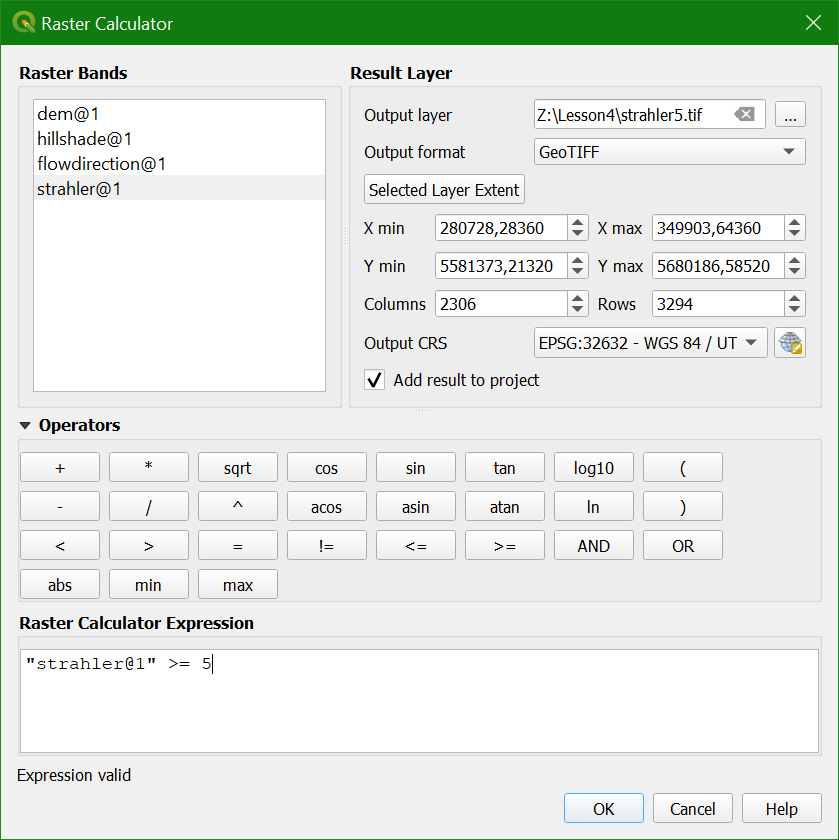
Task: Decrease Rows using its down arrow
Action: (x=794, y=309)
